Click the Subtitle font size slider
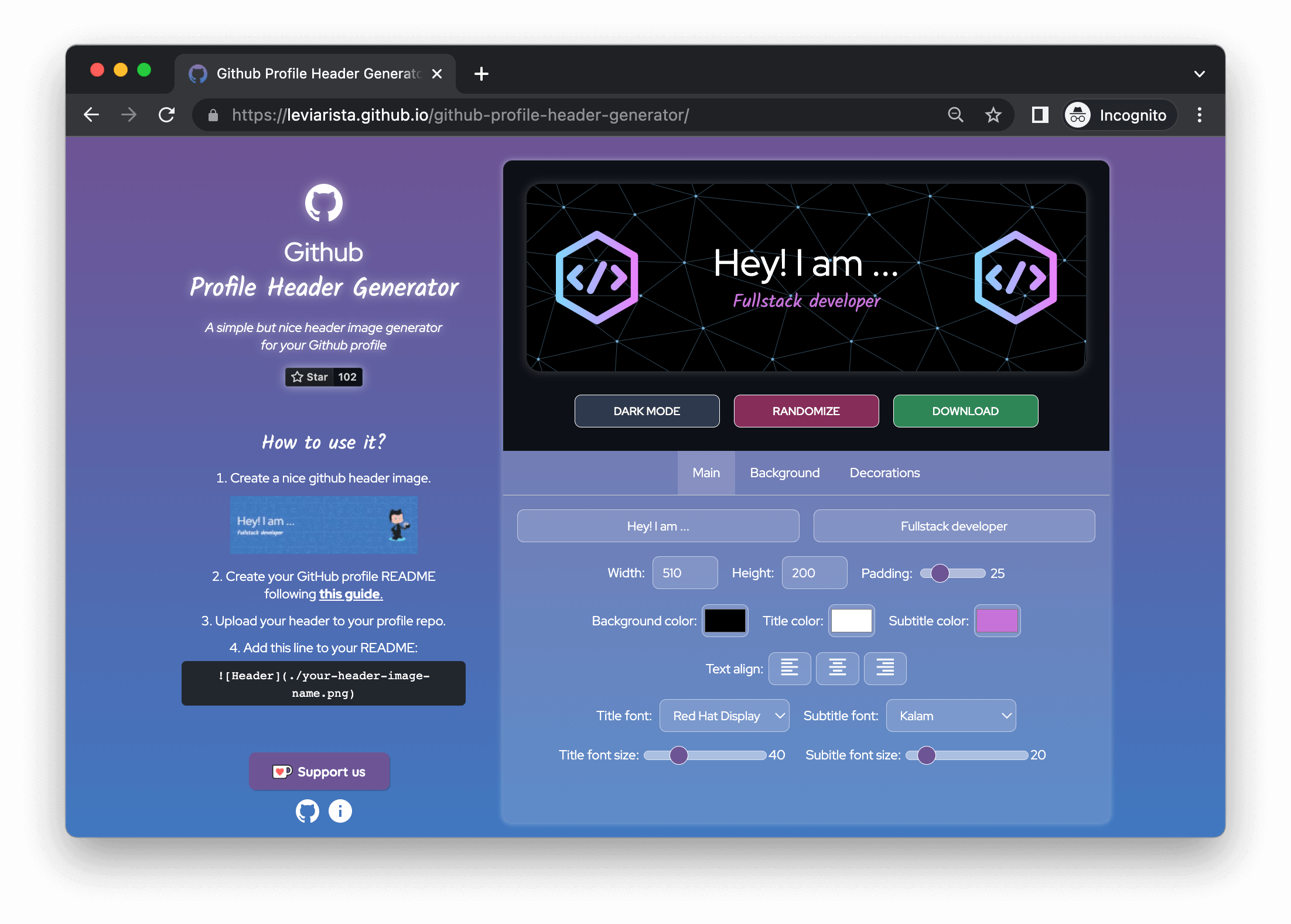This screenshot has height=924, width=1291. pyautogui.click(x=966, y=755)
